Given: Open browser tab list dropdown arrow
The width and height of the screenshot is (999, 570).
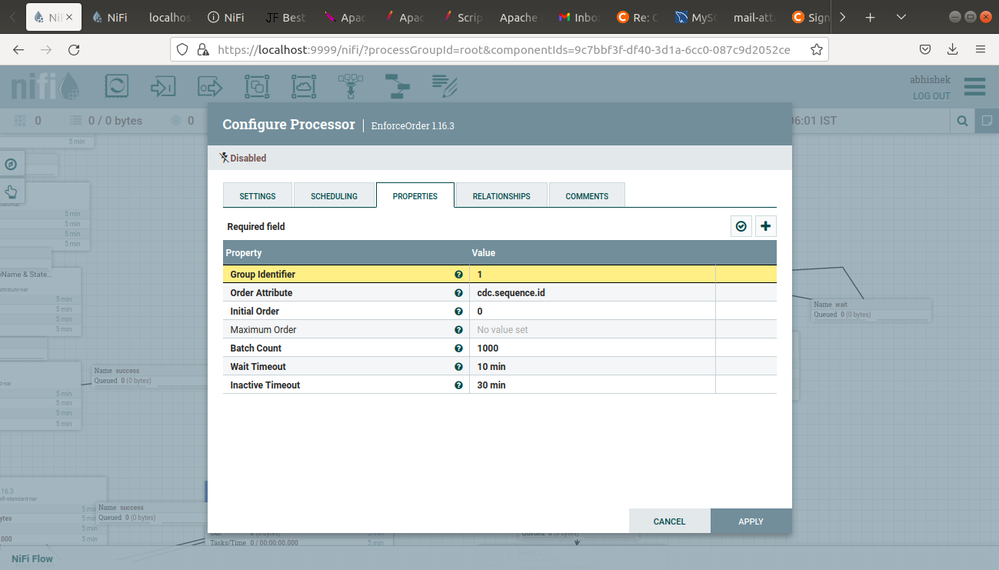Looking at the screenshot, I should click(901, 17).
